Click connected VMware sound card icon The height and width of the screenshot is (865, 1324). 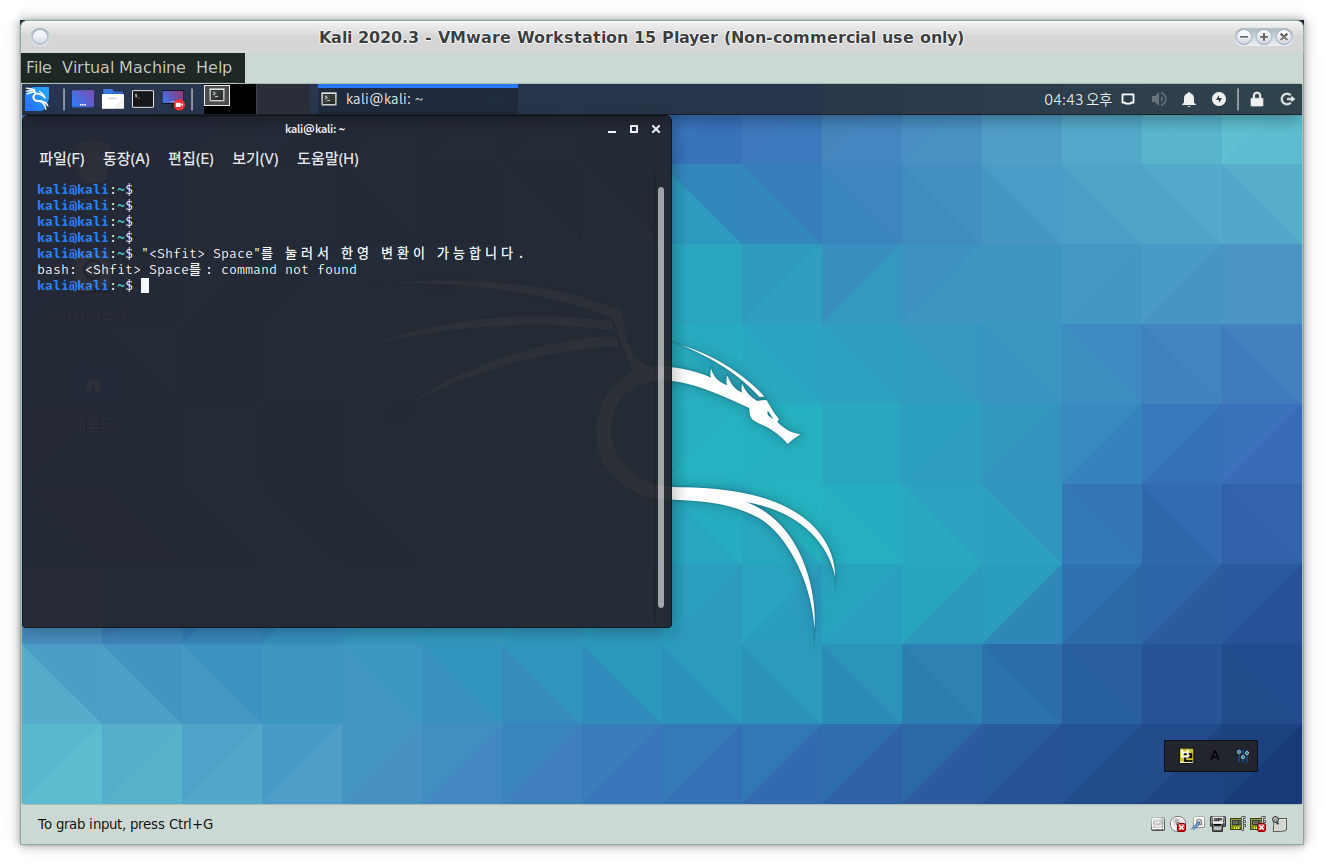point(1238,825)
